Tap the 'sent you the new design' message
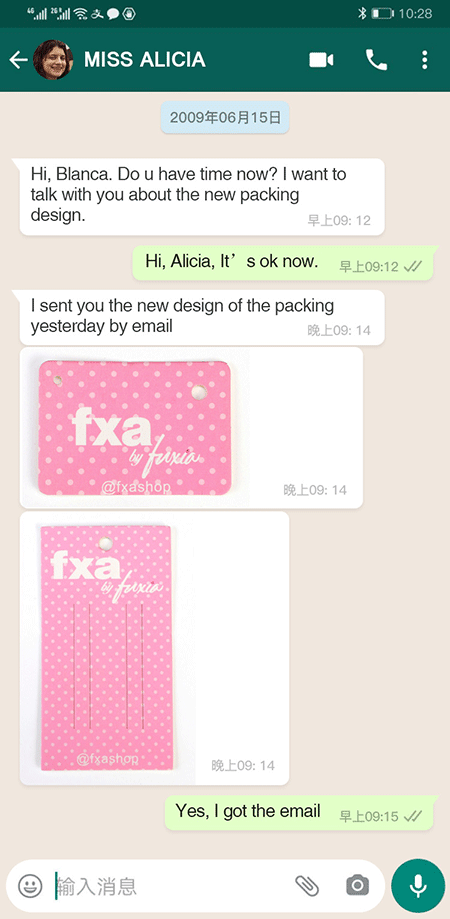 coord(202,317)
